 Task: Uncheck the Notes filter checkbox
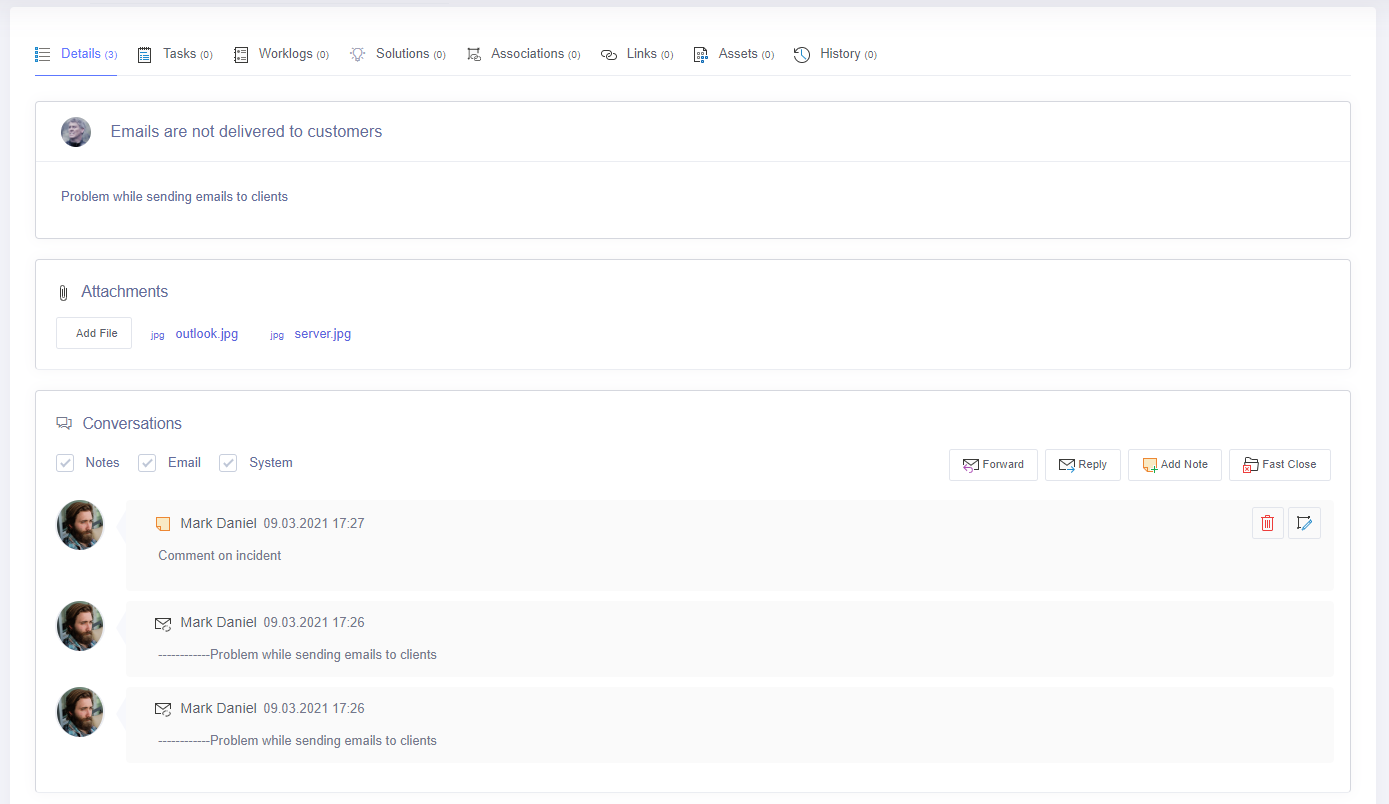(66, 463)
